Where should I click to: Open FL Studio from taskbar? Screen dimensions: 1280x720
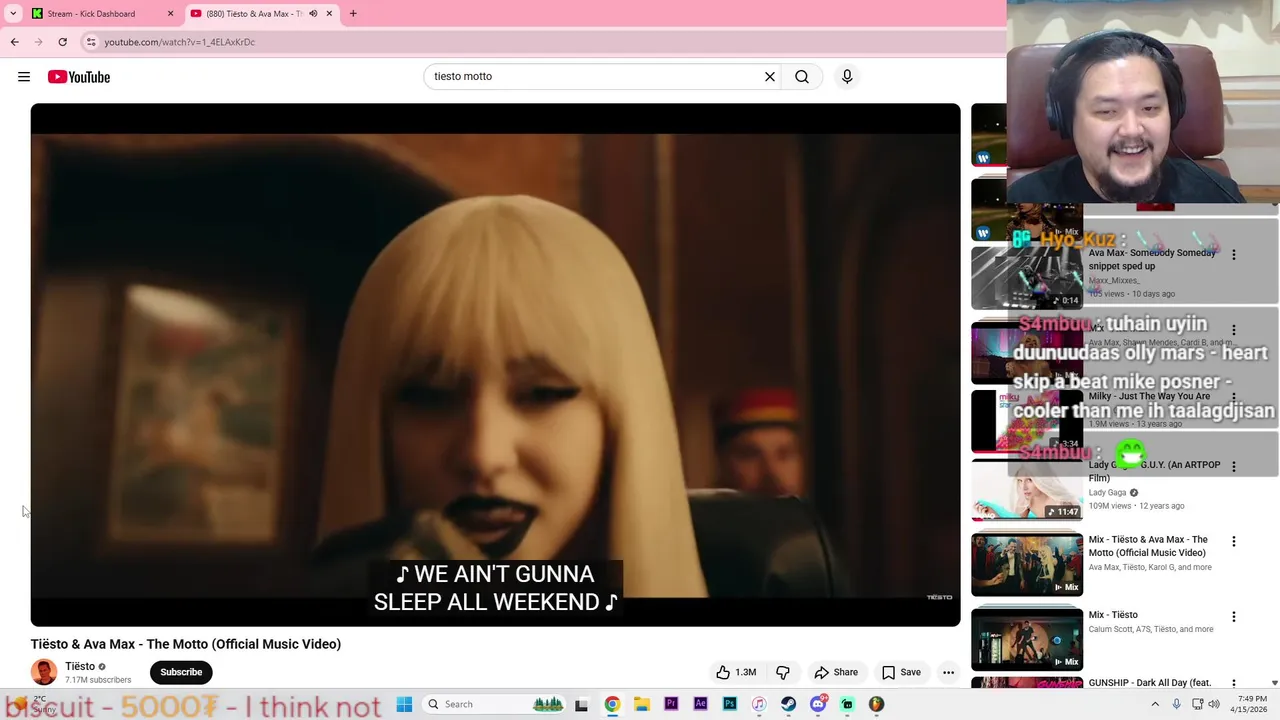click(x=877, y=704)
